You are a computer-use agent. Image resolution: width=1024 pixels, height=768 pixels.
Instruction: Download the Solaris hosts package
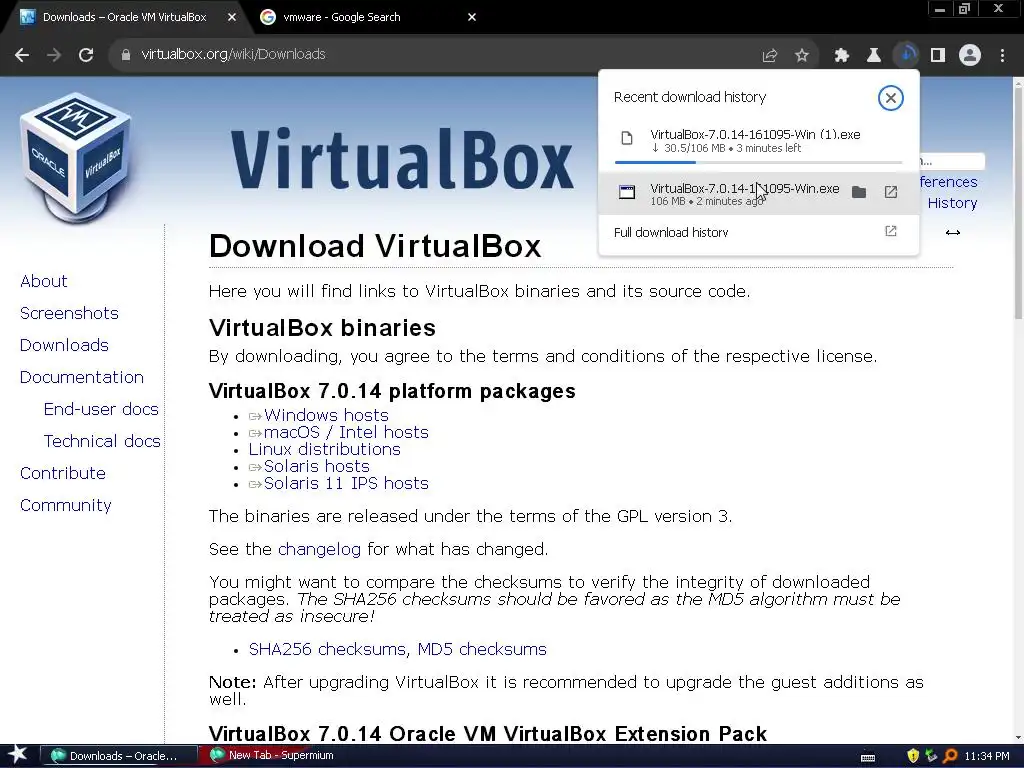coord(317,466)
